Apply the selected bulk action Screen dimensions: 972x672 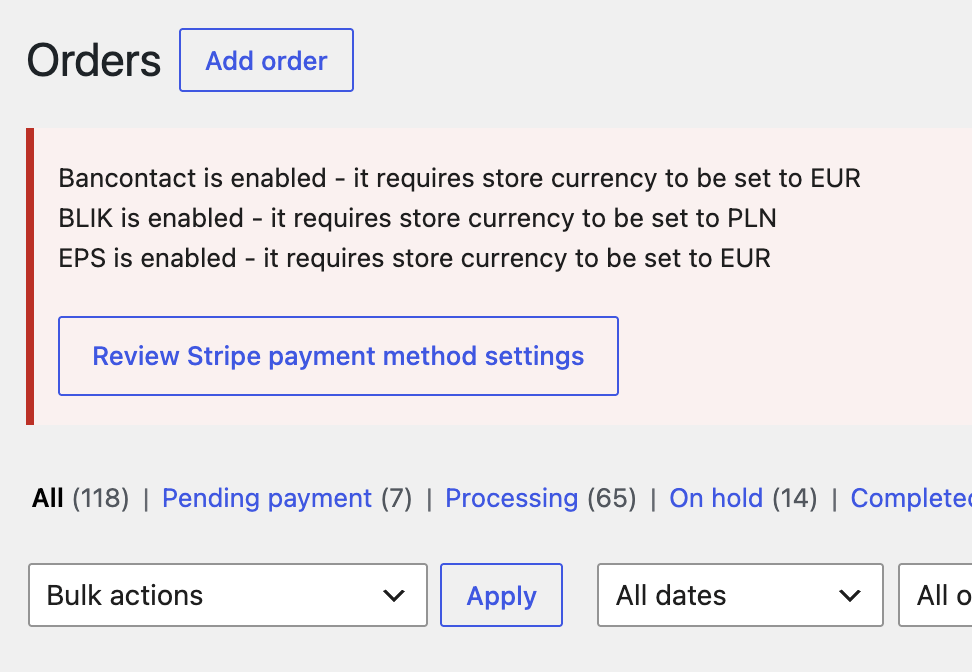tap(501, 595)
